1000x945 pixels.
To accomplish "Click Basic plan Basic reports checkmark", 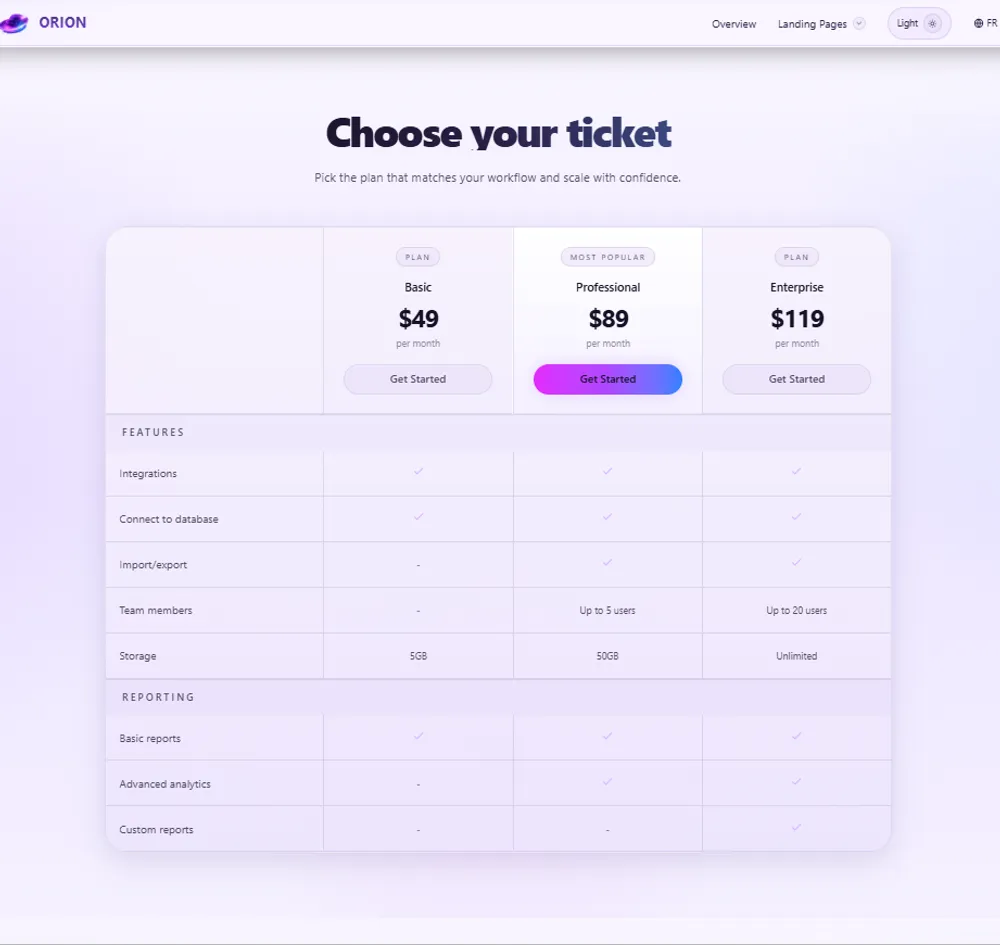I will pyautogui.click(x=418, y=736).
